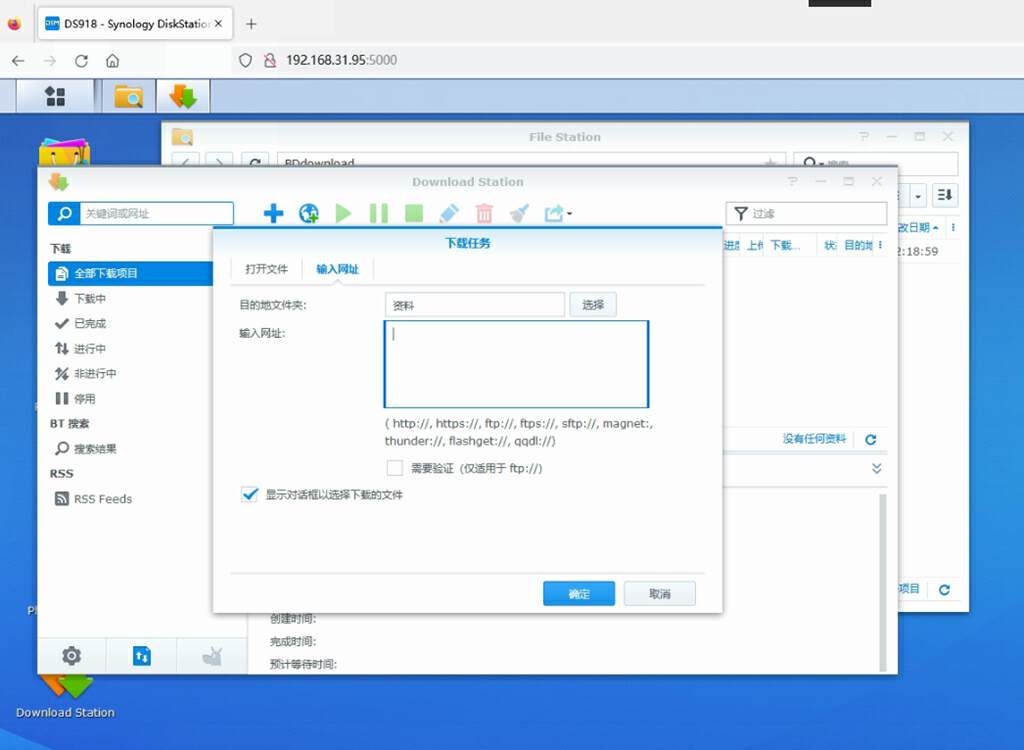Uncheck 显示对话框以选择下载的文件 checkbox
The image size is (1024, 750).
249,495
